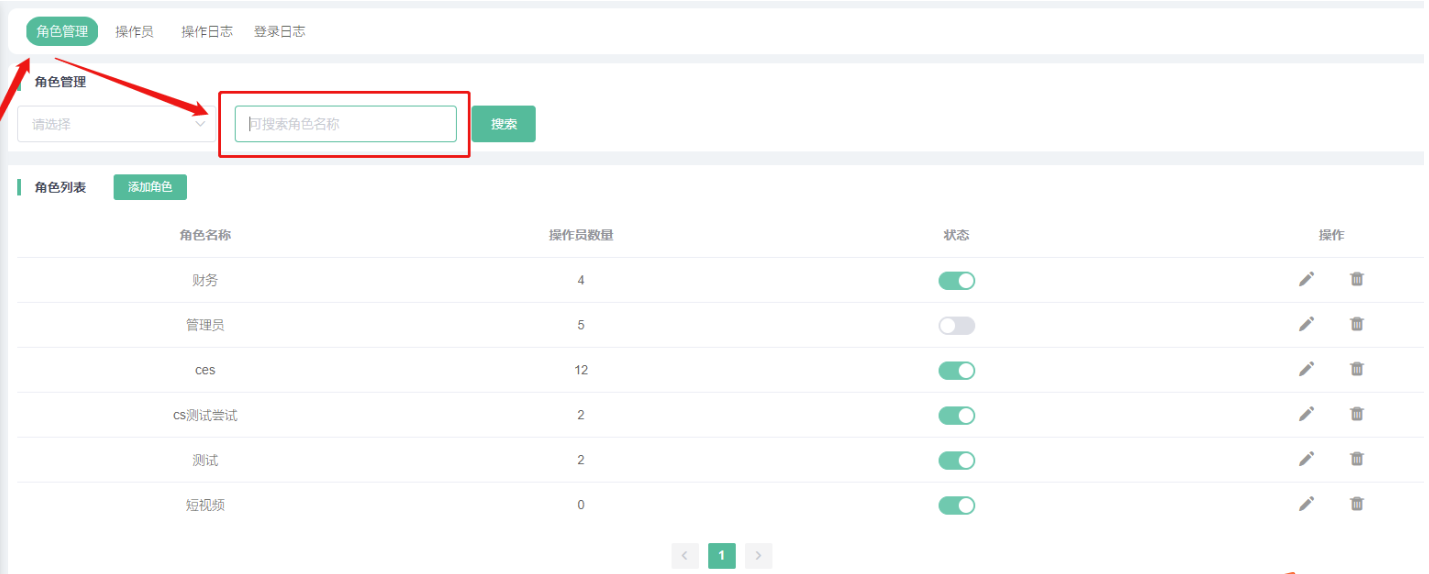Click the edit pencil for 财务 role

click(x=1306, y=279)
